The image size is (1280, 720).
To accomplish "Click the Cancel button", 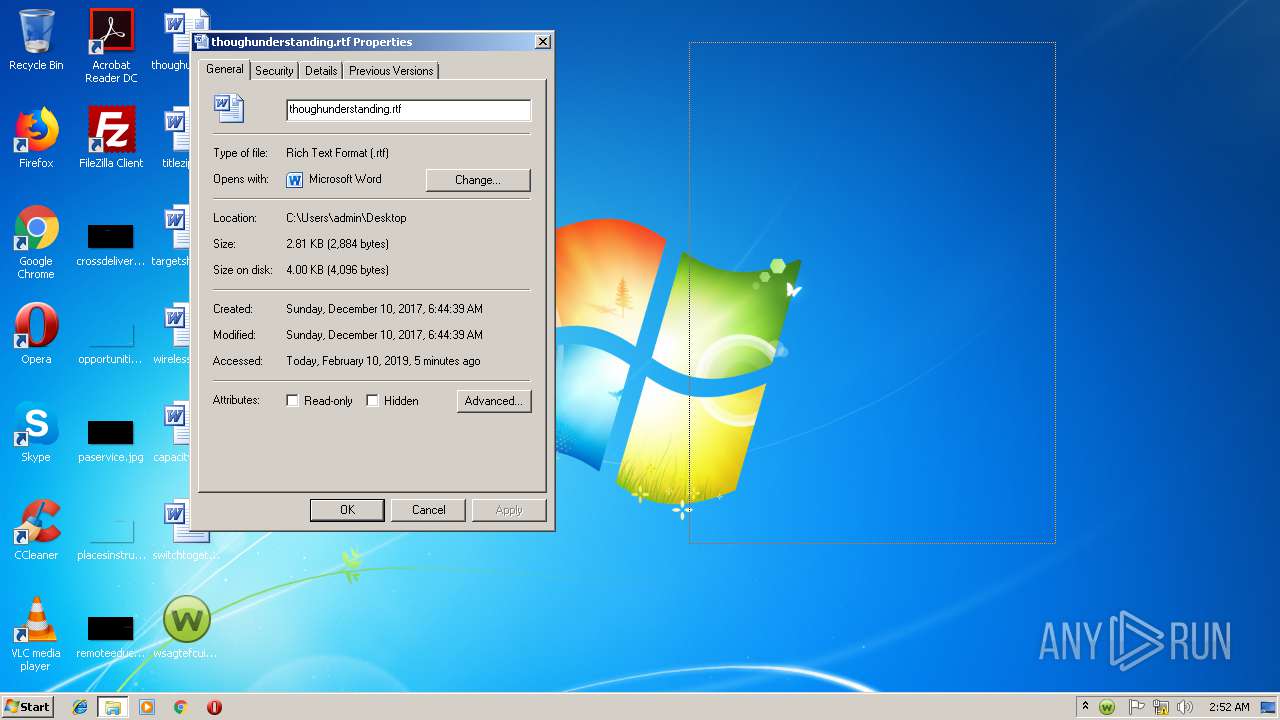I will point(429,510).
